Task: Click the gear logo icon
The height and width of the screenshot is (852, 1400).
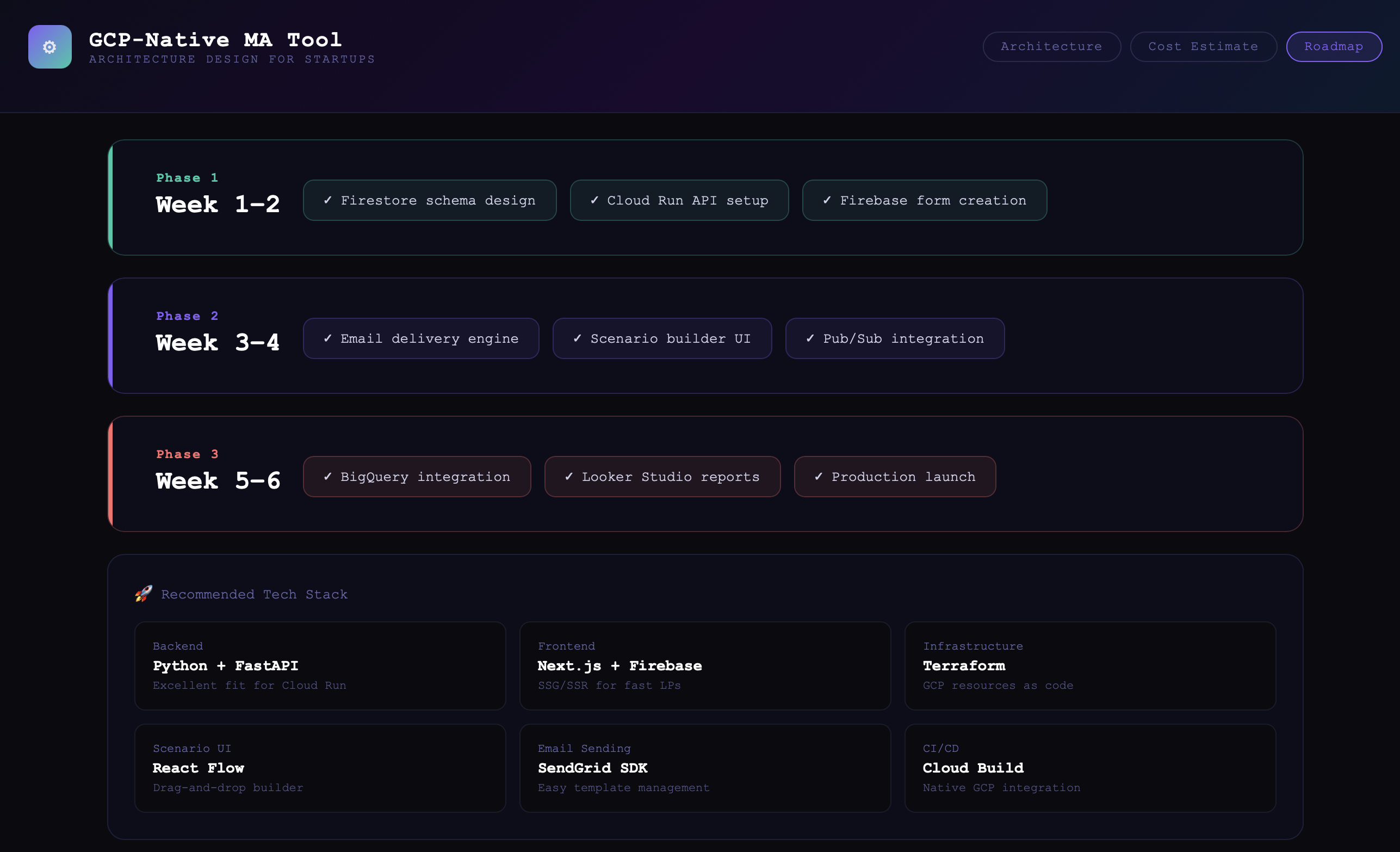Action: pyautogui.click(x=50, y=47)
